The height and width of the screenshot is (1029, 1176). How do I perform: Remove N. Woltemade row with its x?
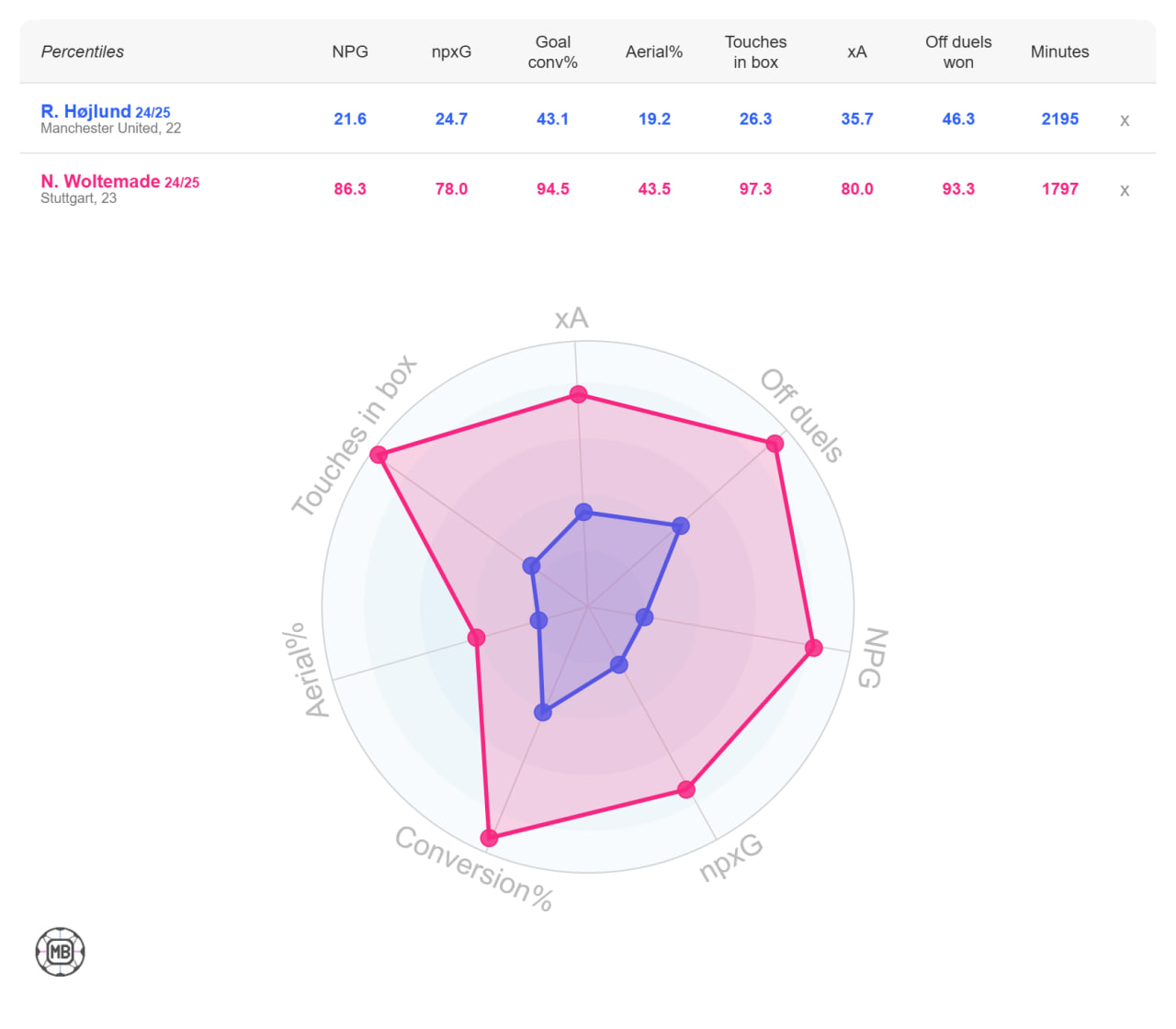[1124, 190]
